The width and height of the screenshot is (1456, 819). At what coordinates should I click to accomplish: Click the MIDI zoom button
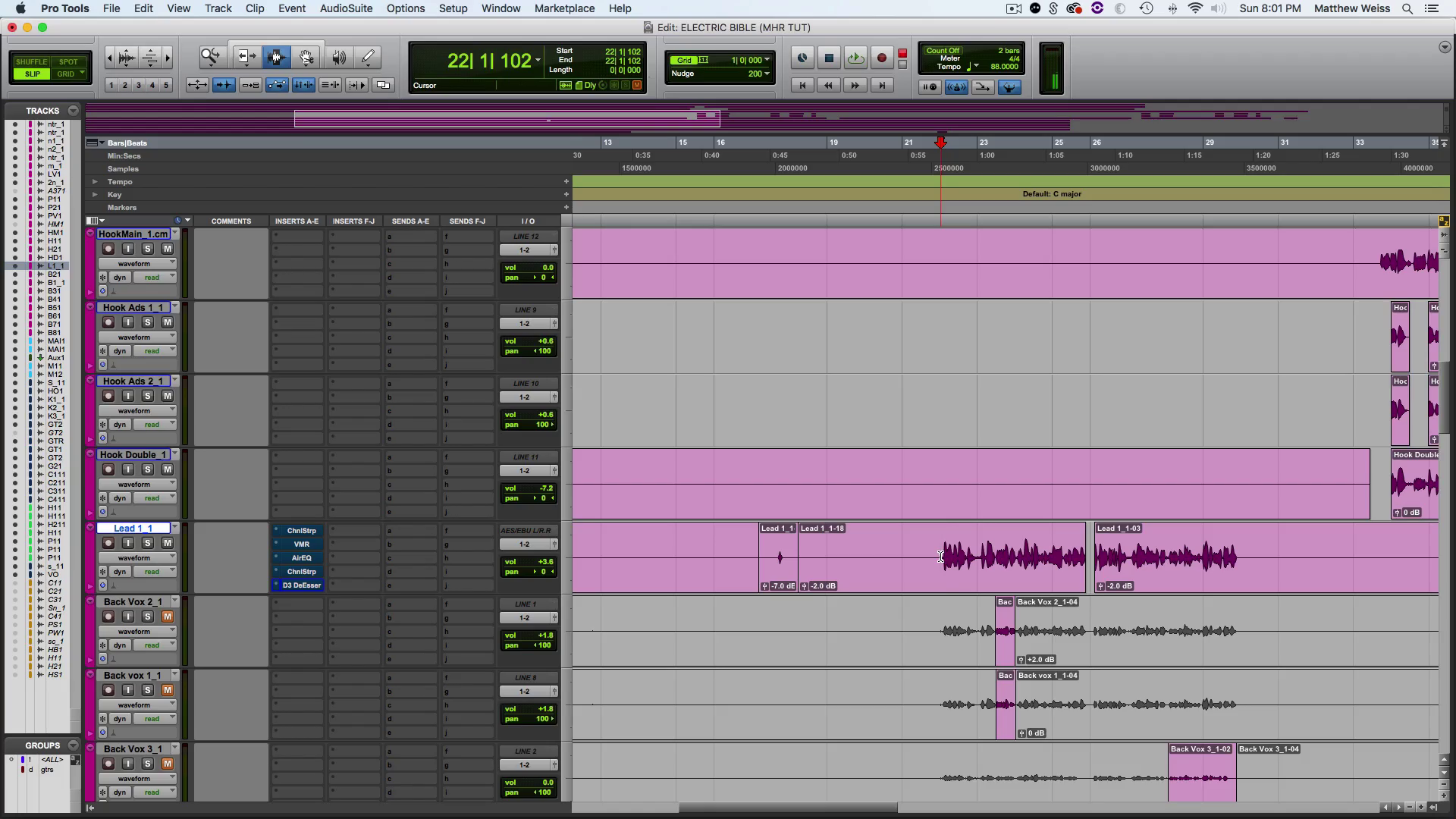tap(150, 58)
